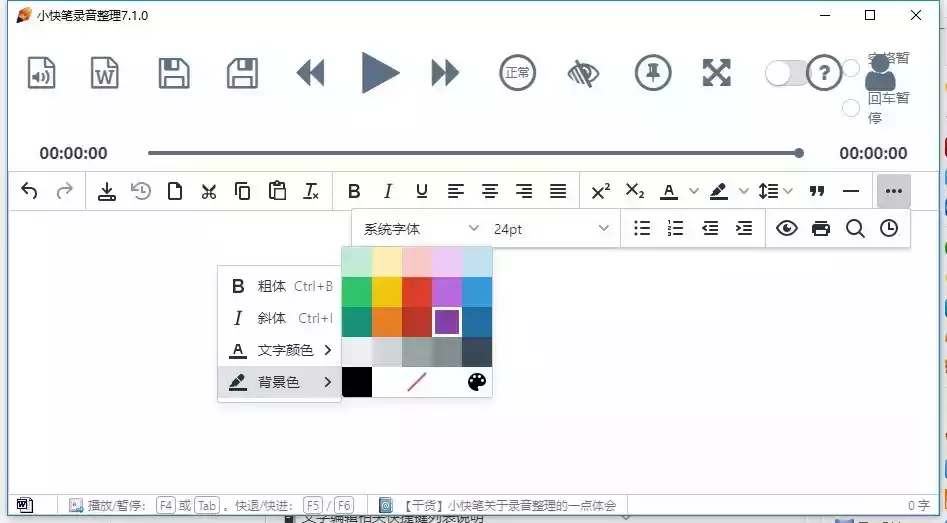
Task: Collapse the more options ellipsis button
Action: coord(894,191)
